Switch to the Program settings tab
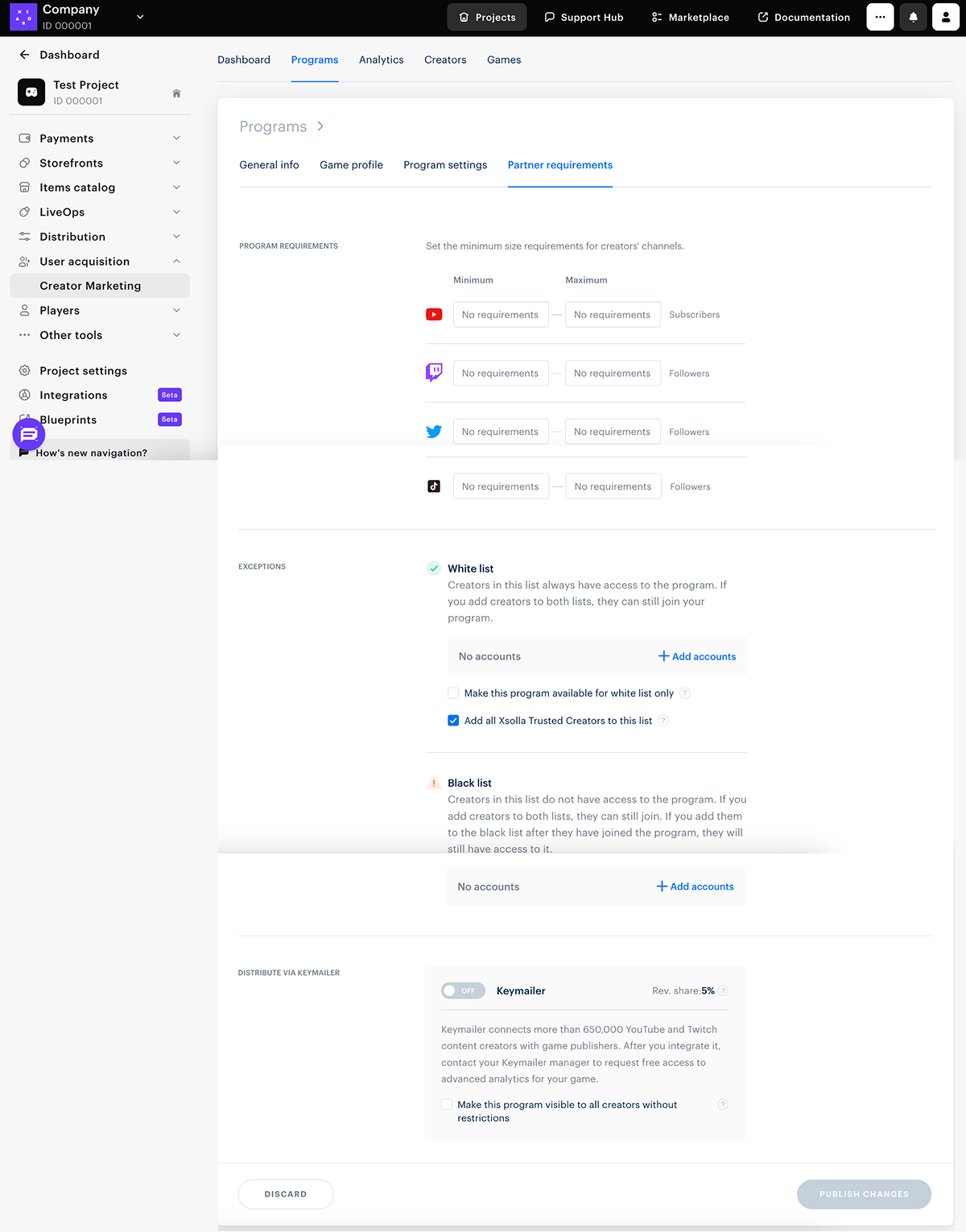Image resolution: width=966 pixels, height=1232 pixels. (445, 165)
